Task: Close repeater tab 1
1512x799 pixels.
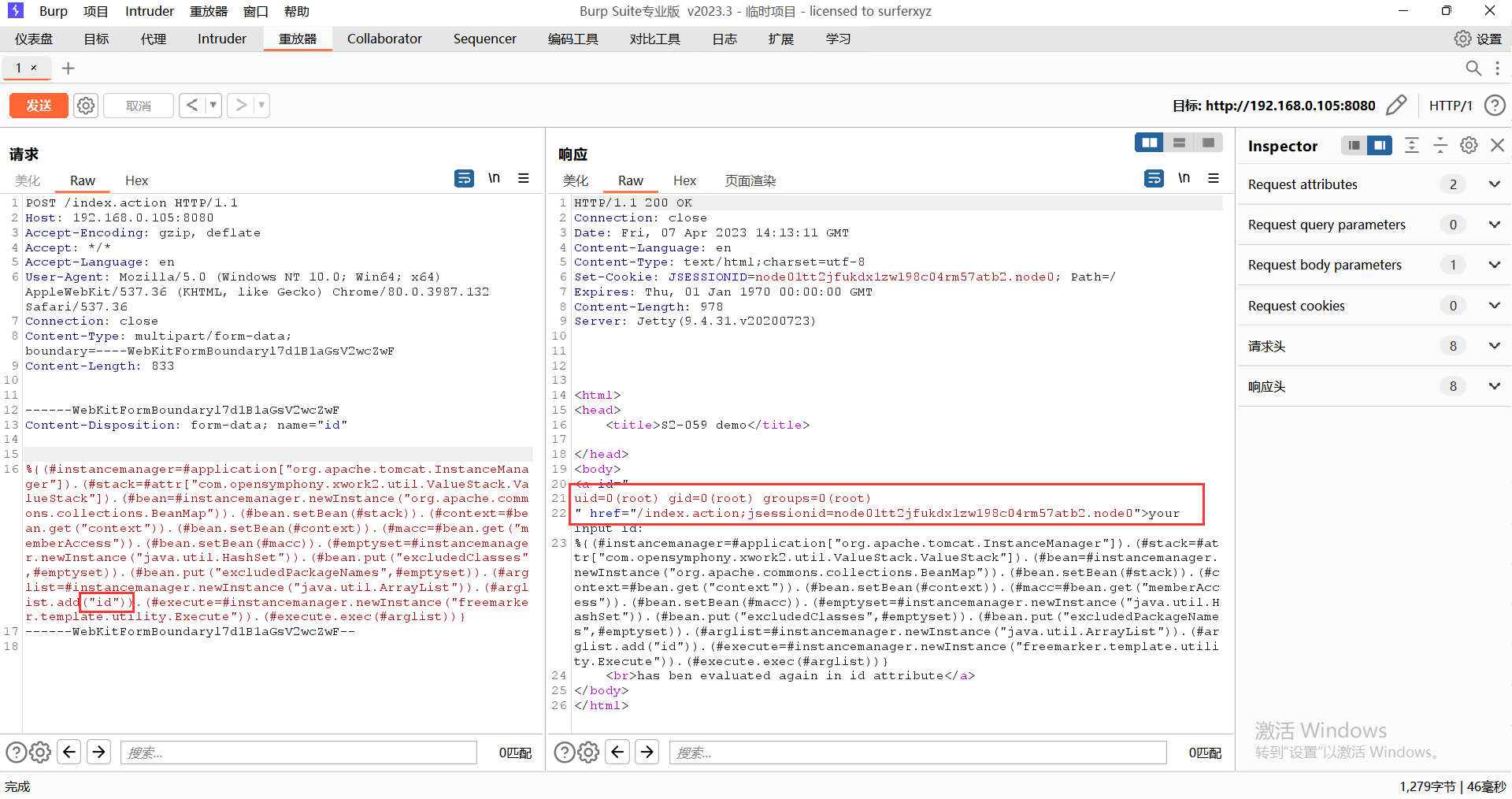Action: coord(34,68)
